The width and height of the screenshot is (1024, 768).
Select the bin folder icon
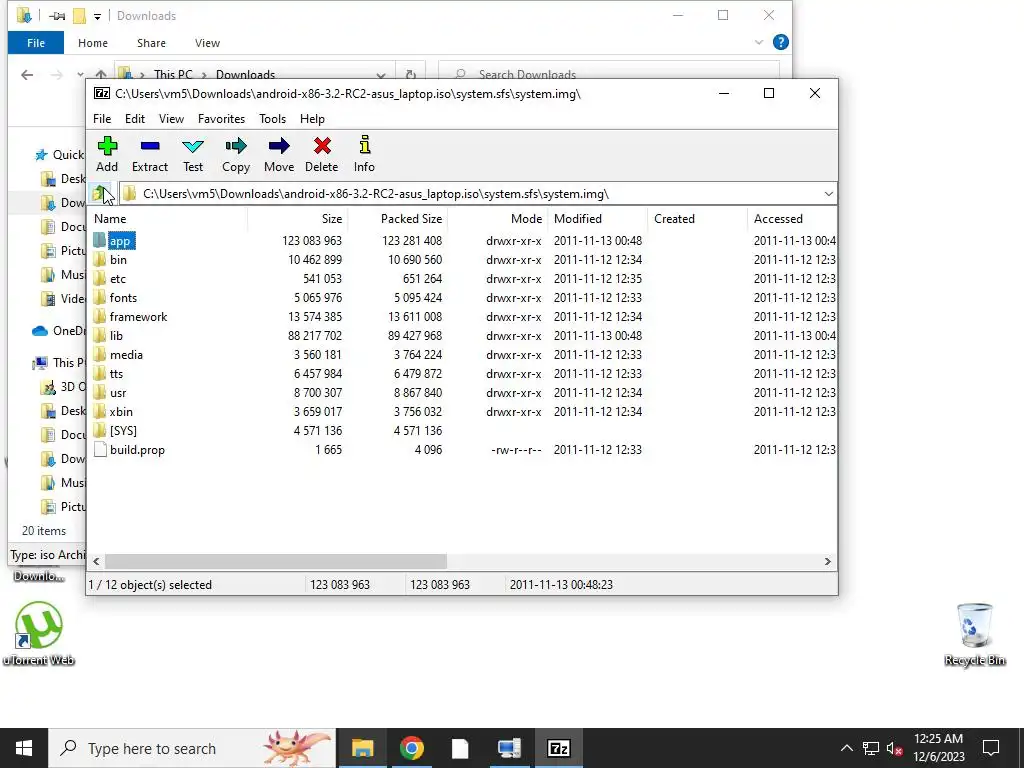99,259
